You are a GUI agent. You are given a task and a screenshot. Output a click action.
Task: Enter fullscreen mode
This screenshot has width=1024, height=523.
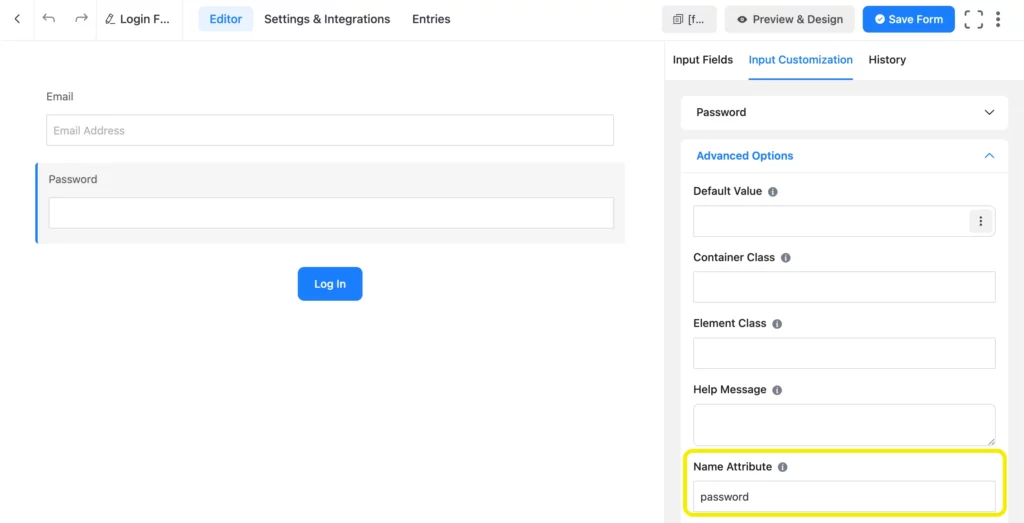click(973, 19)
